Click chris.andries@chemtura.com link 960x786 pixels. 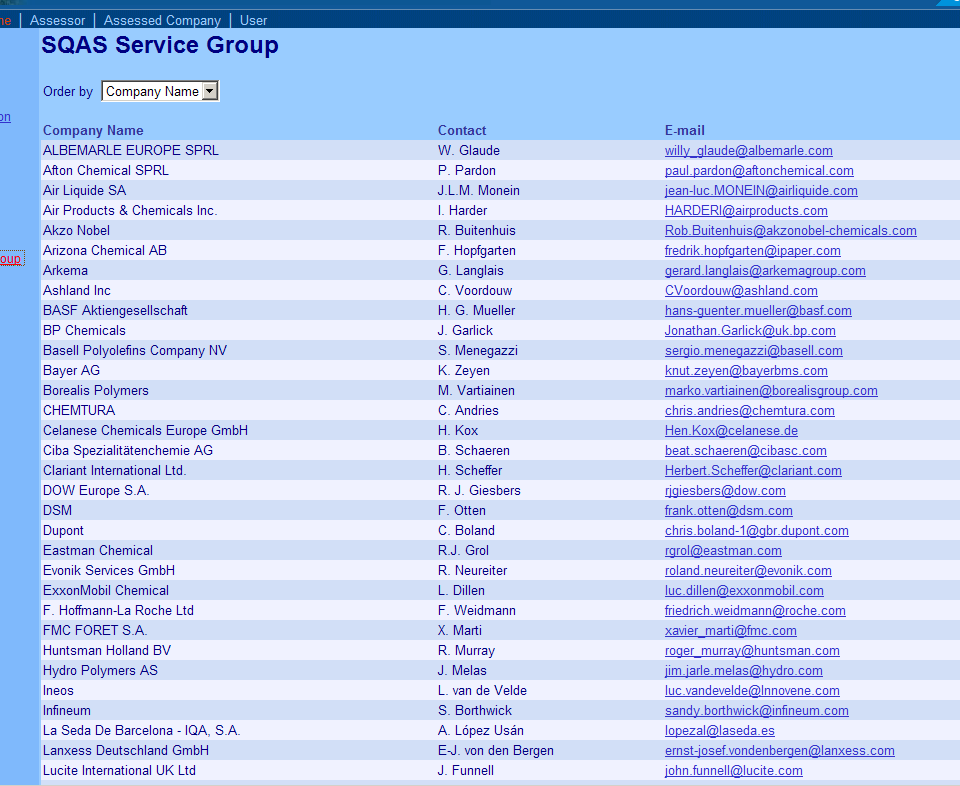coord(749,411)
